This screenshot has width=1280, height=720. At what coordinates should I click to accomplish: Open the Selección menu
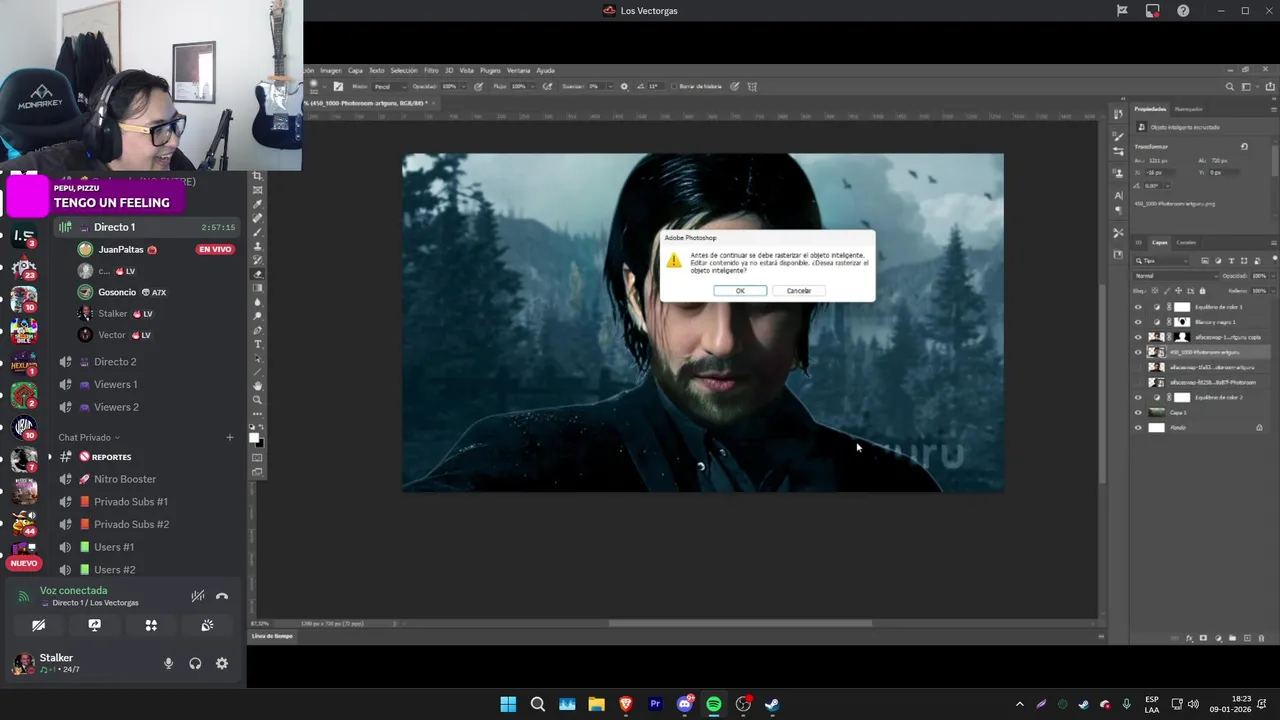tap(404, 71)
